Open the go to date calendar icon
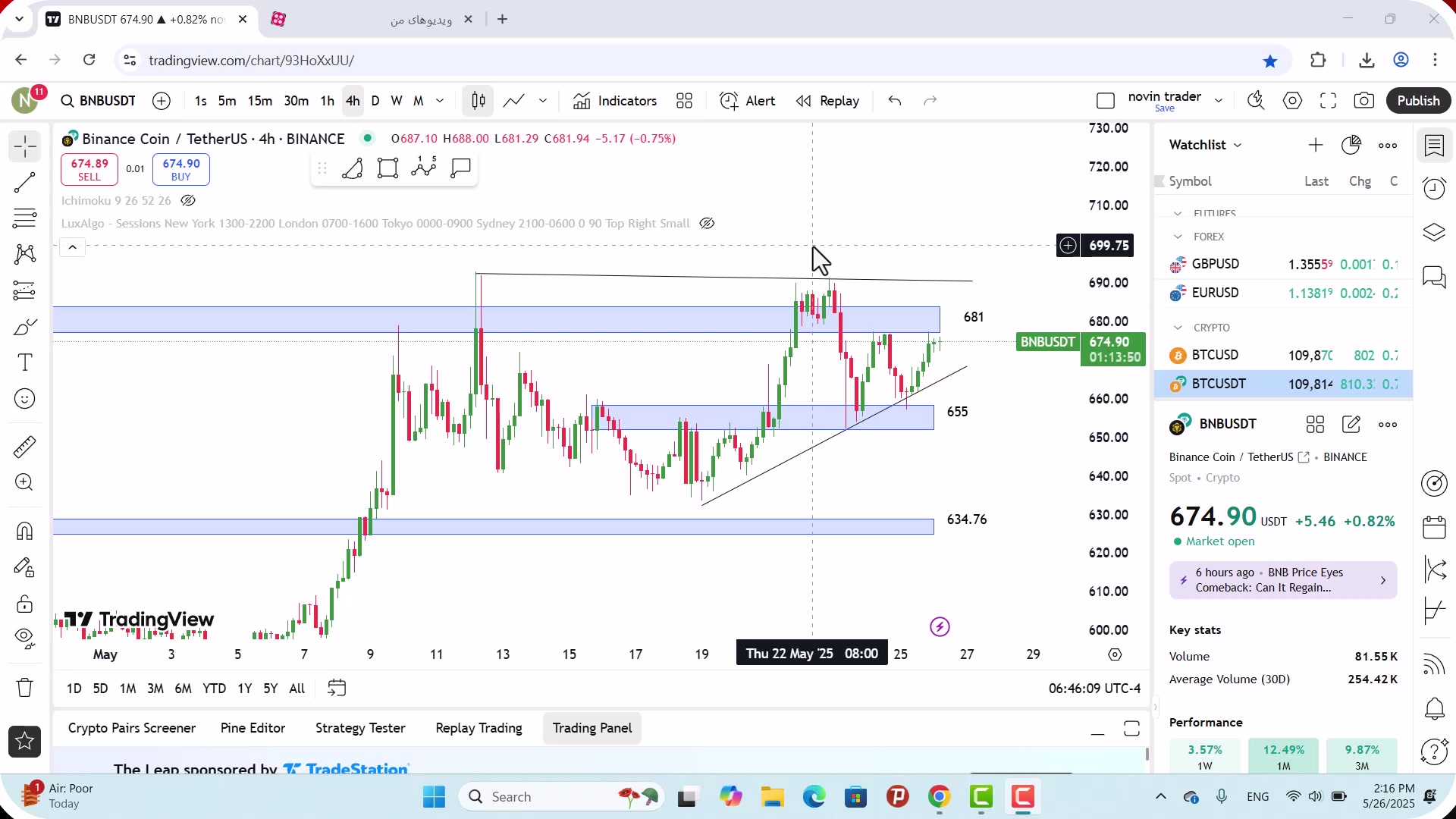This screenshot has width=1456, height=819. (x=337, y=689)
